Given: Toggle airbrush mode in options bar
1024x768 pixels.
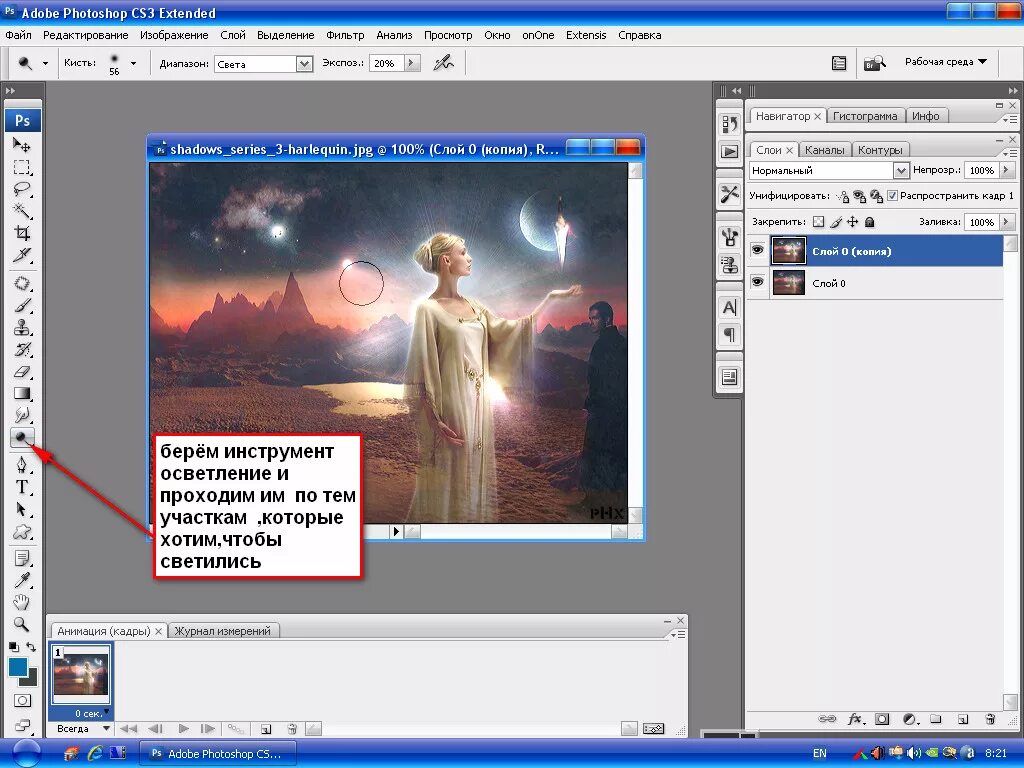Looking at the screenshot, I should tap(444, 63).
